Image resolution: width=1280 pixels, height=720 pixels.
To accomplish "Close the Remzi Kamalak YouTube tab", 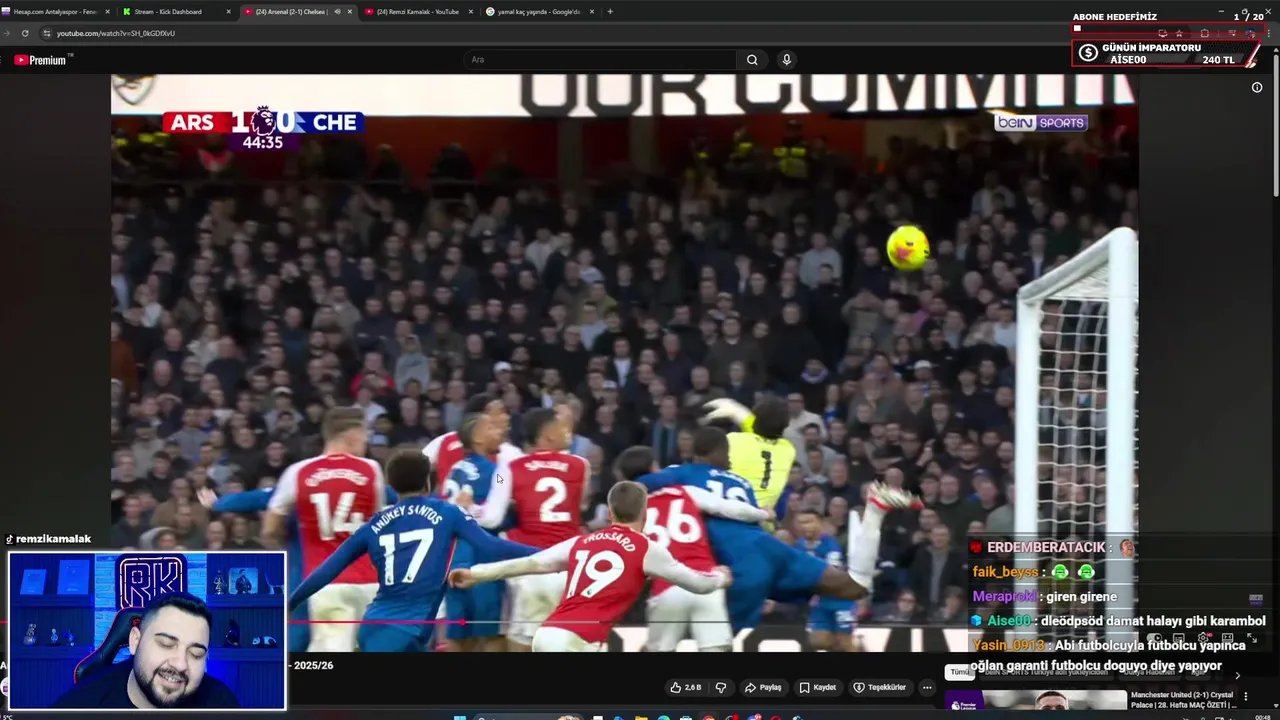I will (x=471, y=12).
